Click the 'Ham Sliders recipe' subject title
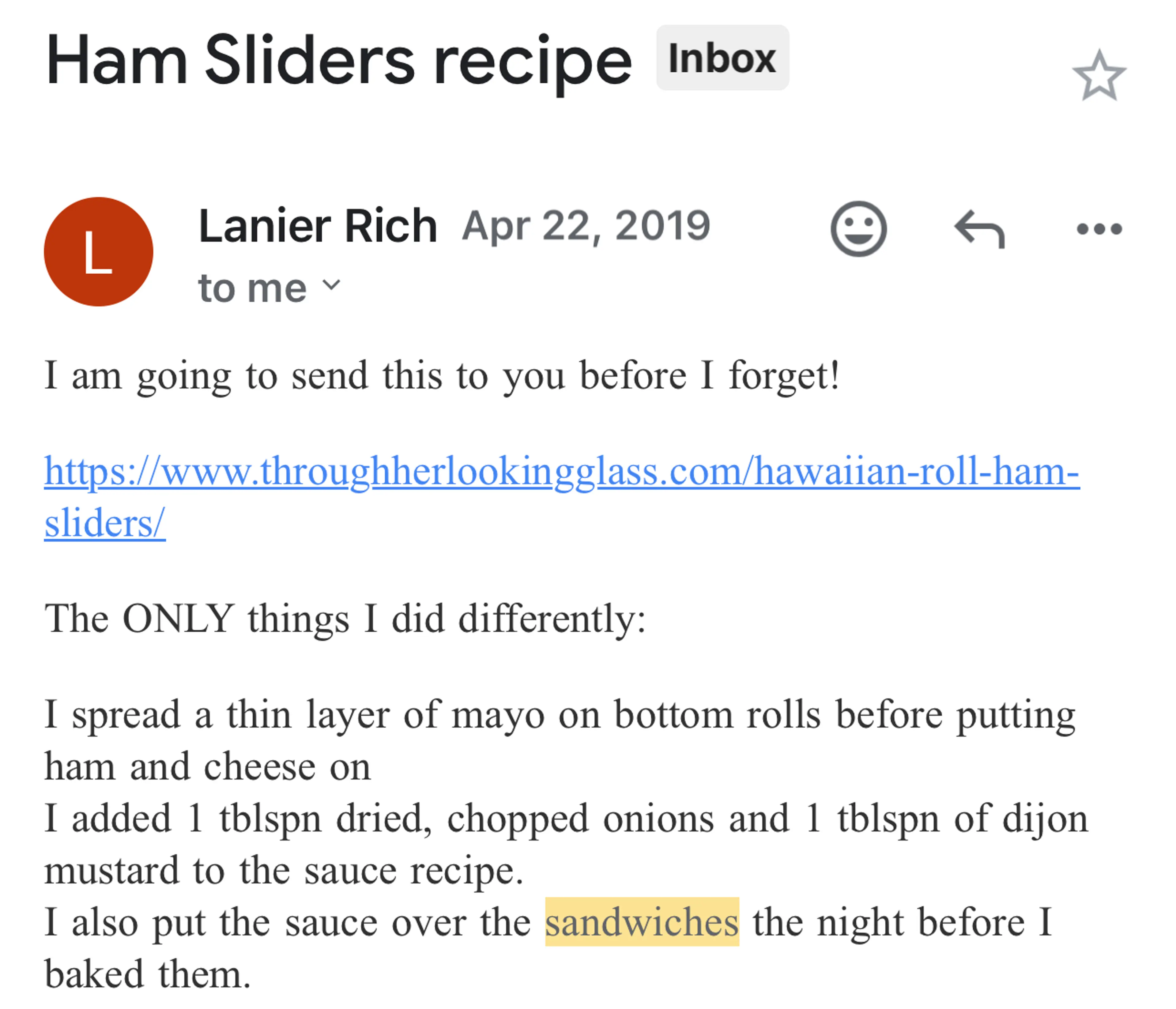Viewport: 1176px width, 1009px height. pyautogui.click(x=338, y=61)
